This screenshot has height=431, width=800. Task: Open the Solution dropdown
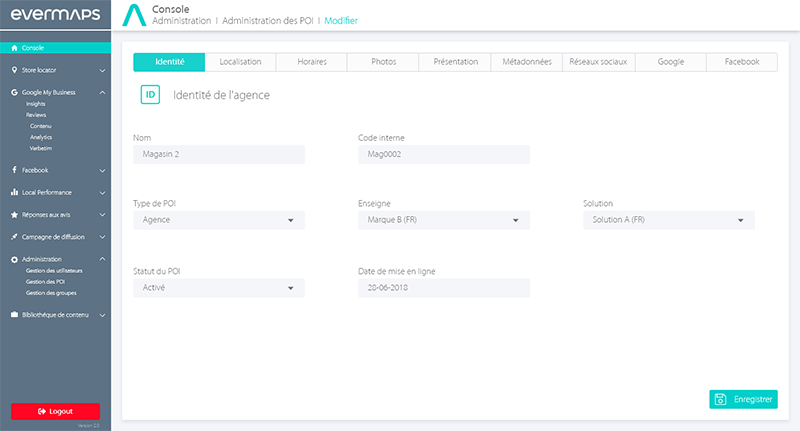[x=668, y=220]
